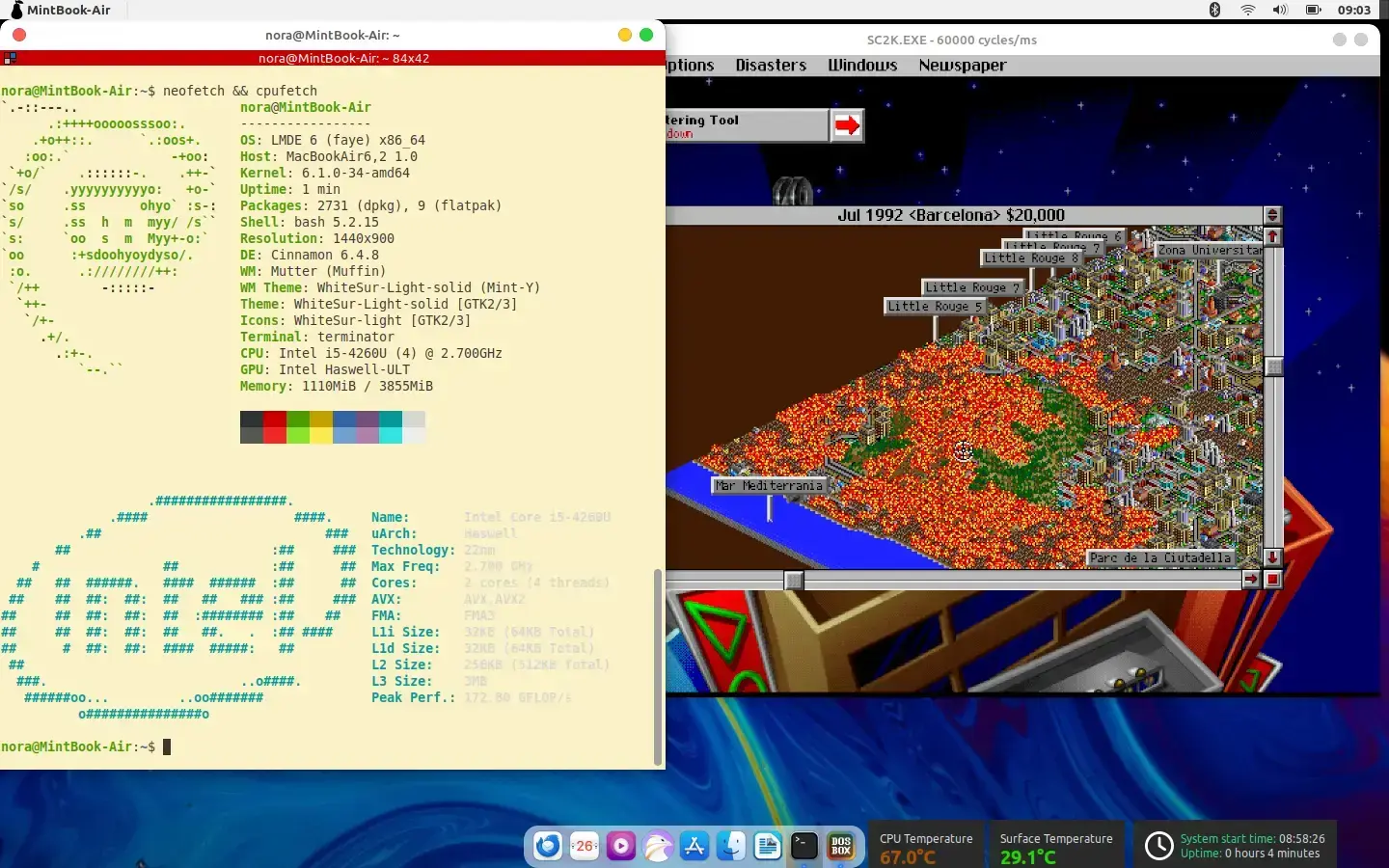Click the Mar Mediterrania sign label
This screenshot has height=868, width=1389.
(769, 486)
